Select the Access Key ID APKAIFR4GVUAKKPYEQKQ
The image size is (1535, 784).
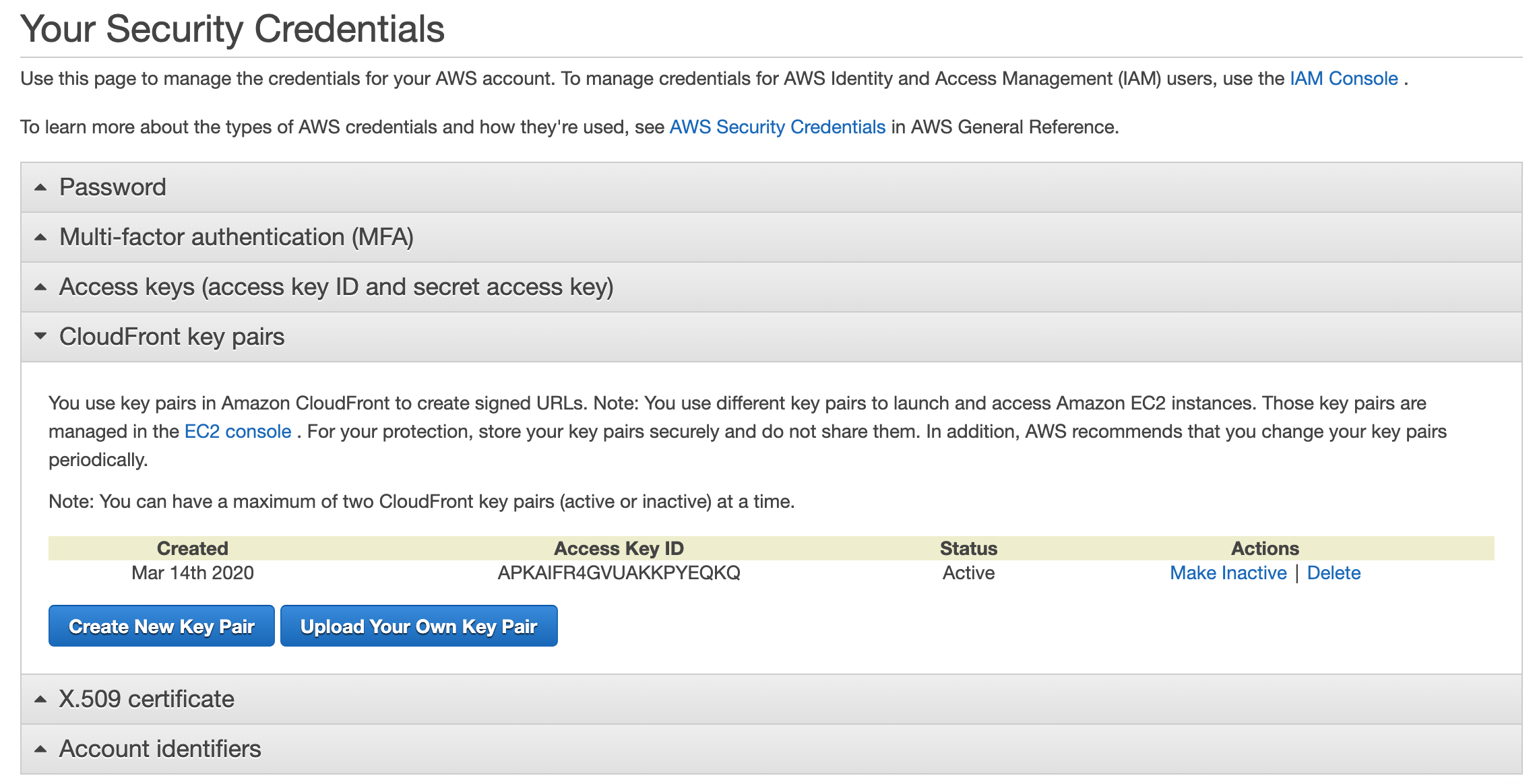619,573
